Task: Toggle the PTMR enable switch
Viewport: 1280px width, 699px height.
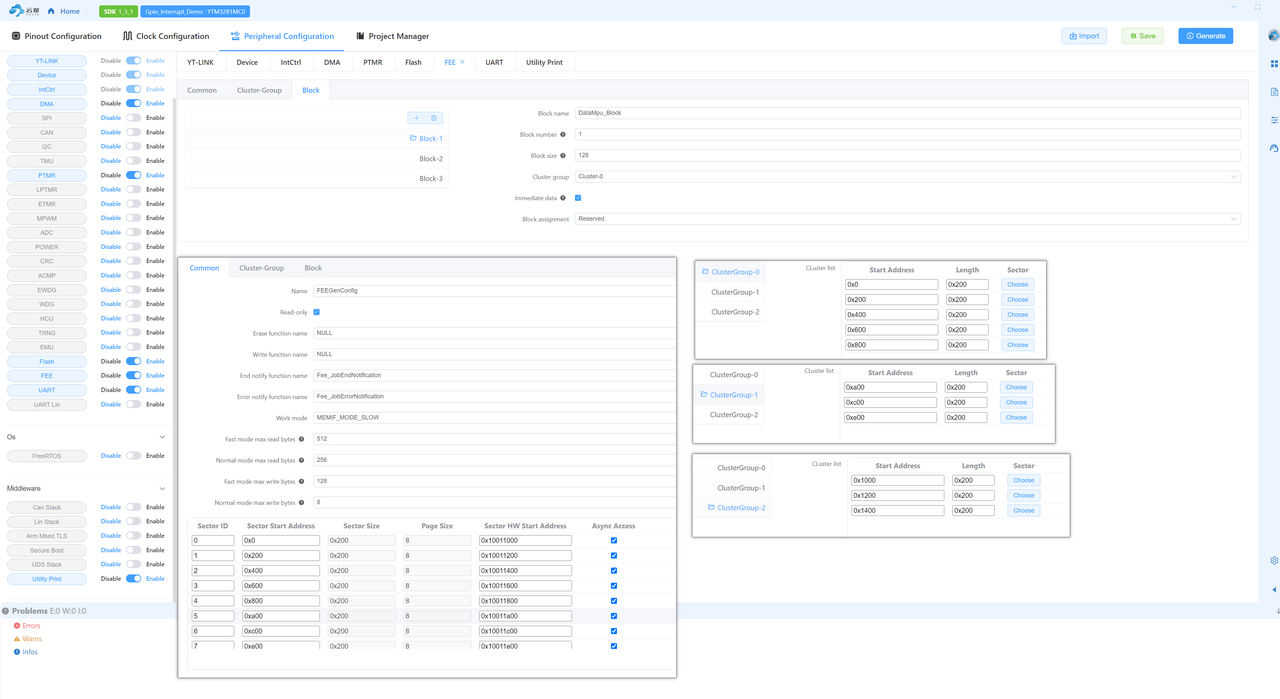Action: click(x=133, y=175)
